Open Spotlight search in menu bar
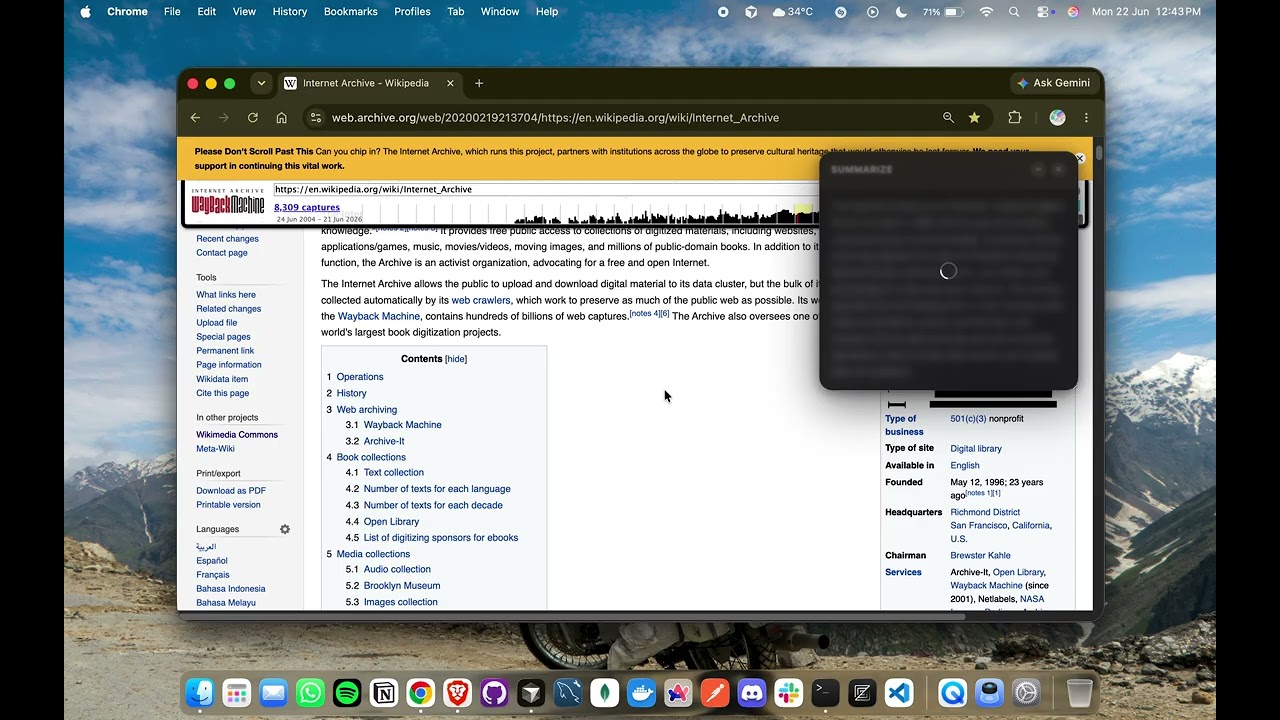The height and width of the screenshot is (720, 1280). pos(1014,12)
